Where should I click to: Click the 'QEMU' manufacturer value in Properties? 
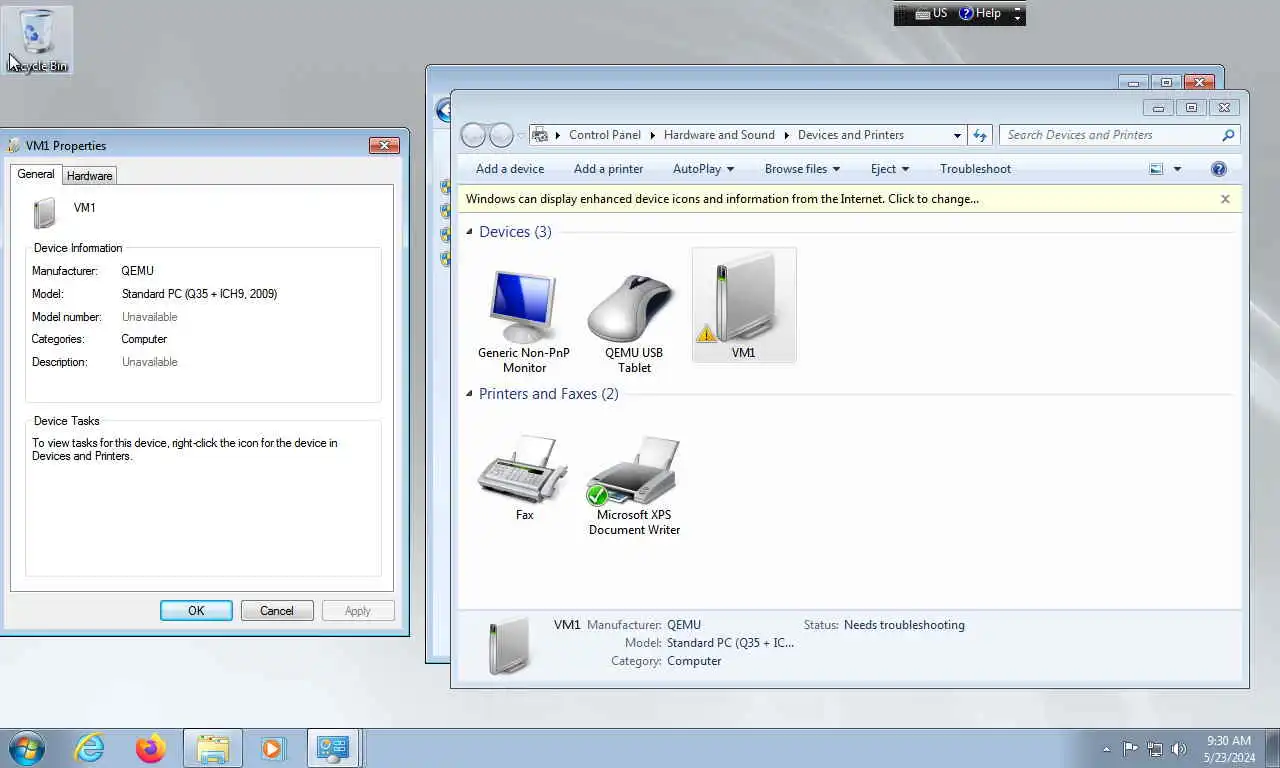(137, 271)
